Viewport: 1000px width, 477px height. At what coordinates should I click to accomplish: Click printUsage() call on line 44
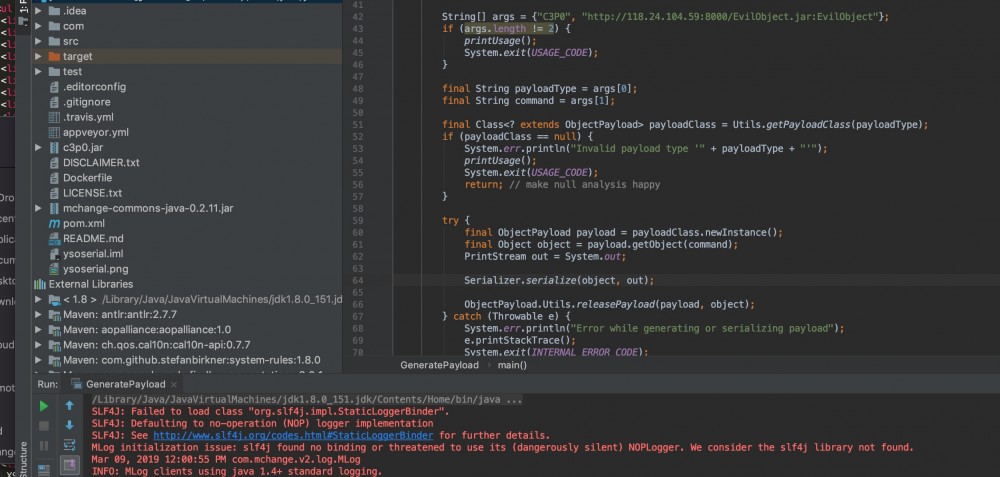click(x=501, y=41)
